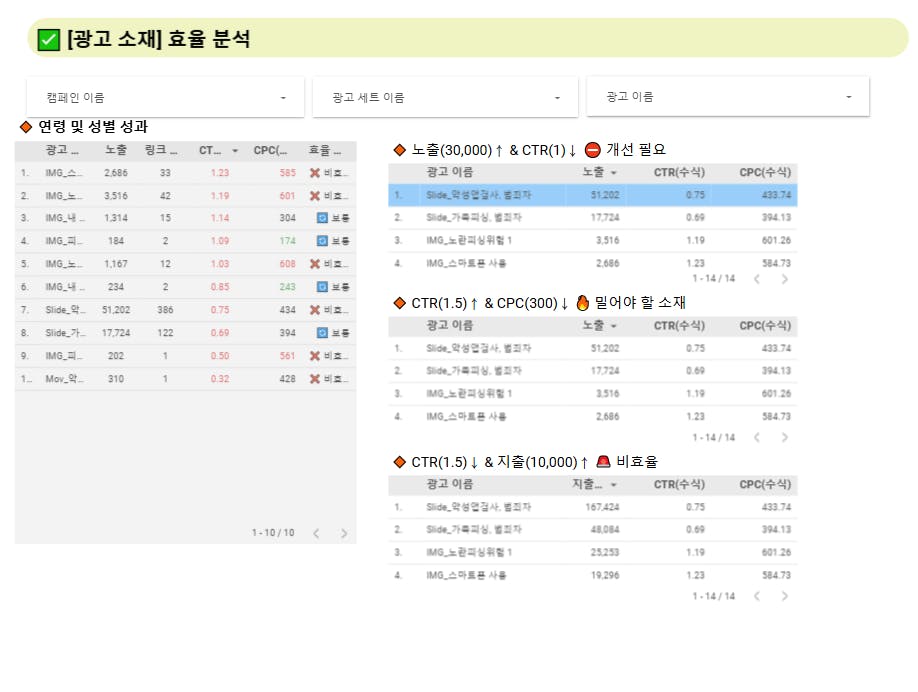The width and height of the screenshot is (918, 692).
Task: Select IMG_스마트폰 사용 in the 밀어야 할 소재 table
Action: click(592, 417)
